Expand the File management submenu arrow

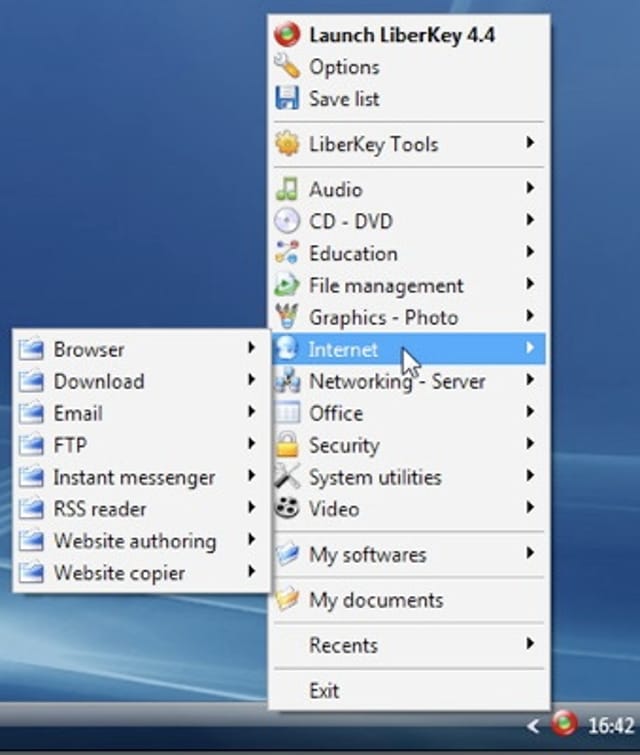(x=530, y=284)
